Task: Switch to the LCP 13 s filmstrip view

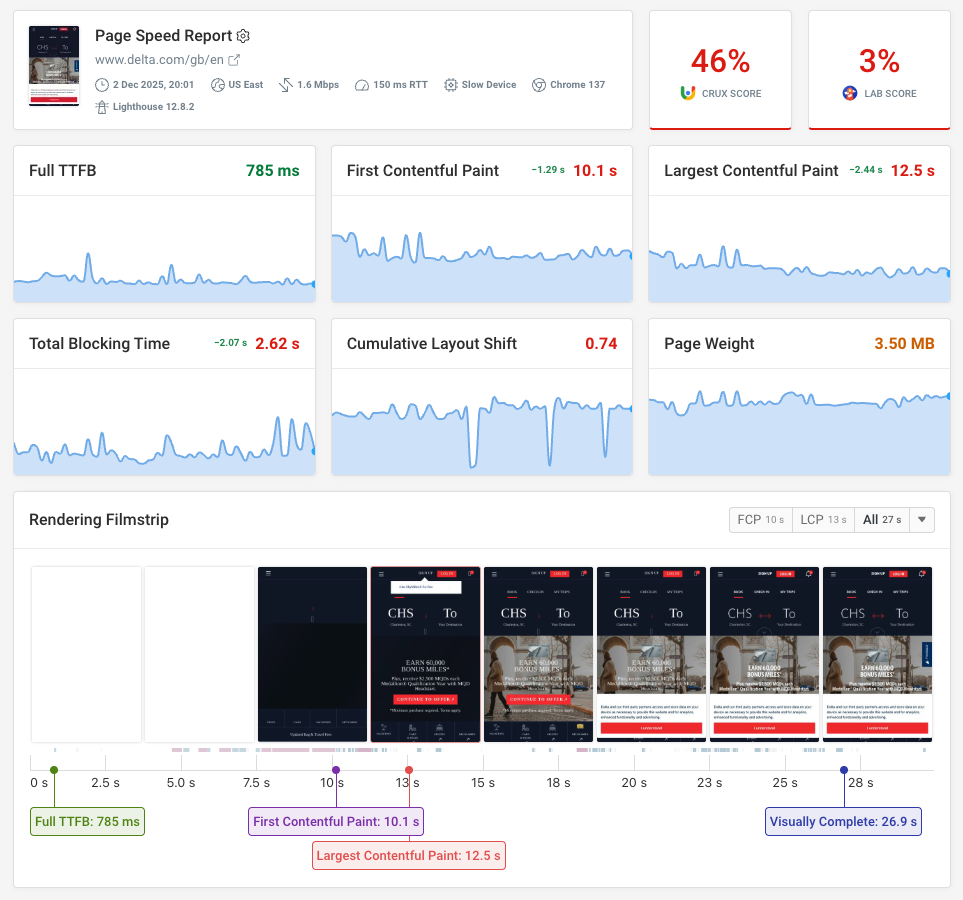Action: click(823, 519)
